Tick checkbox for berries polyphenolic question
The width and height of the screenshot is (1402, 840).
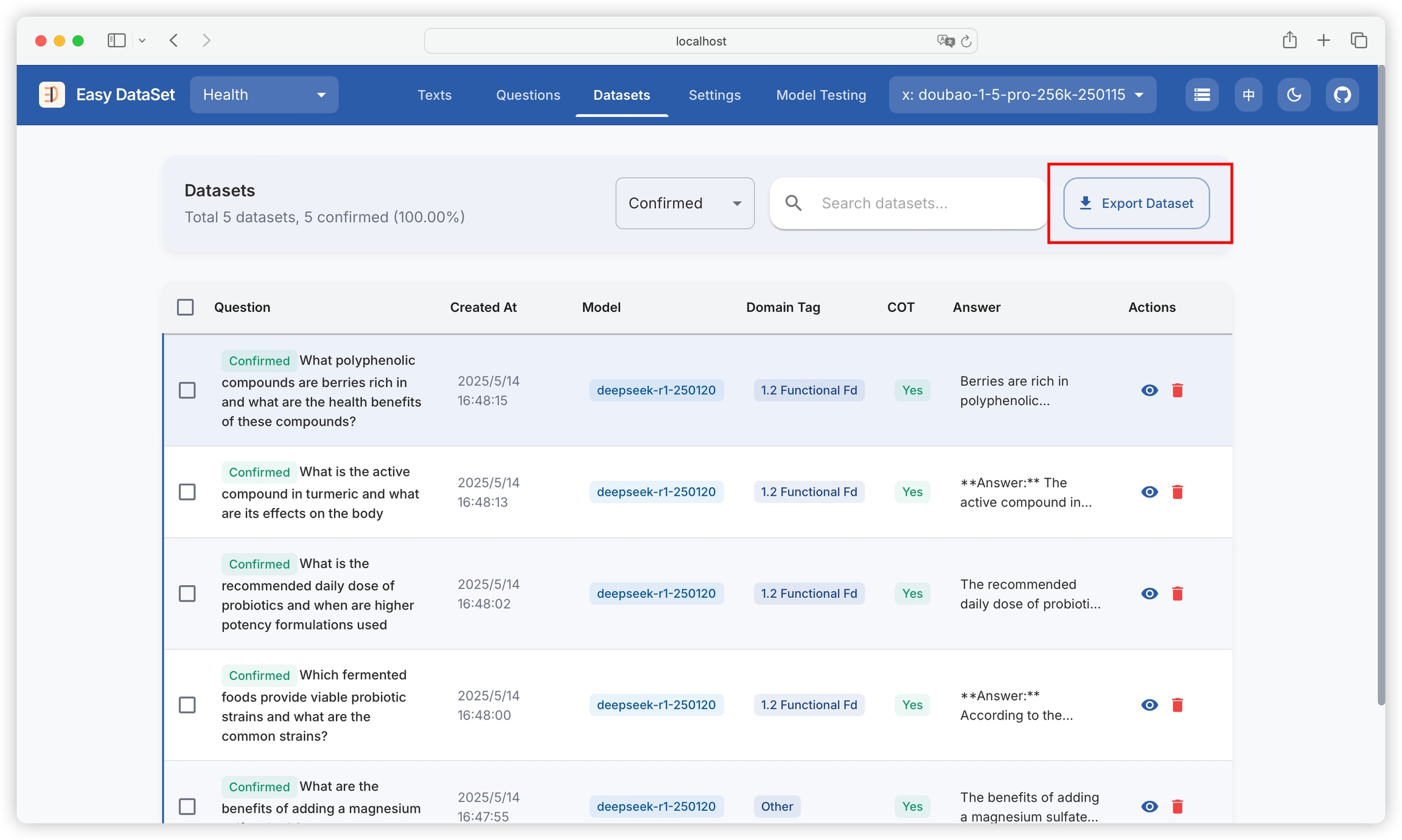(187, 390)
